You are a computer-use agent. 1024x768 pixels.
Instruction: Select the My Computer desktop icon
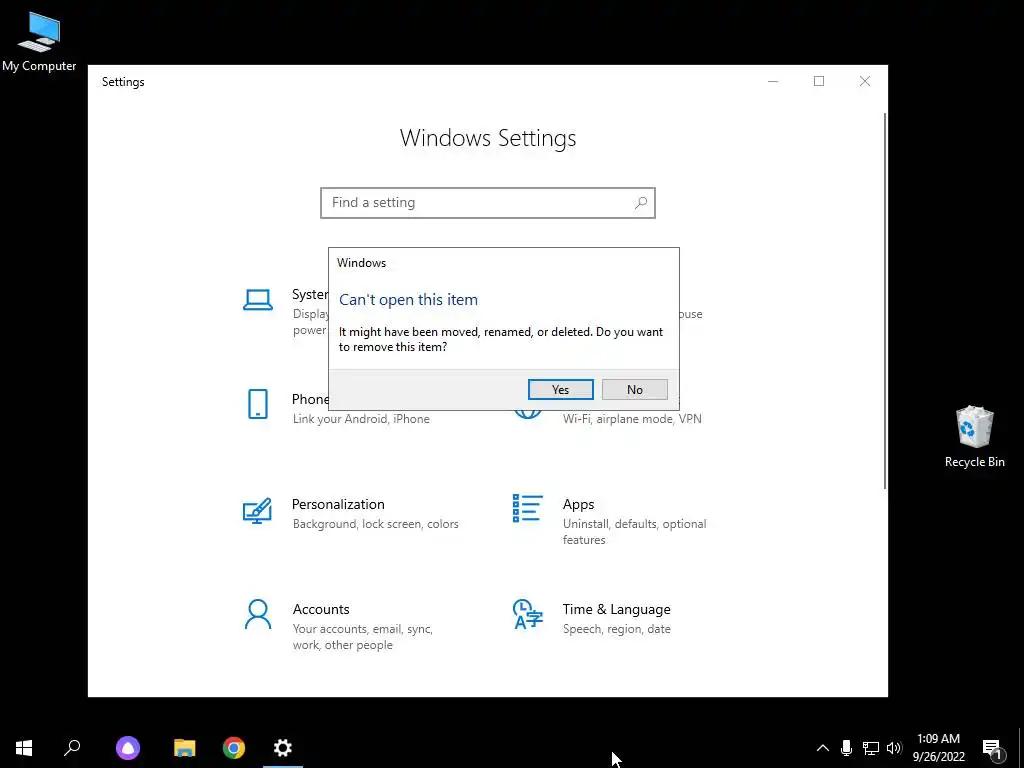(x=39, y=42)
